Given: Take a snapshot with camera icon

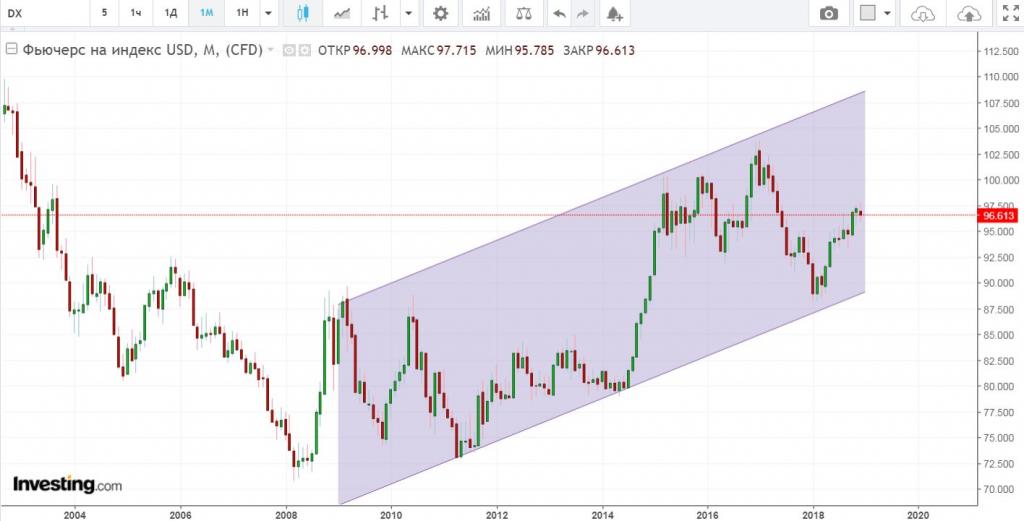Looking at the screenshot, I should pos(829,14).
